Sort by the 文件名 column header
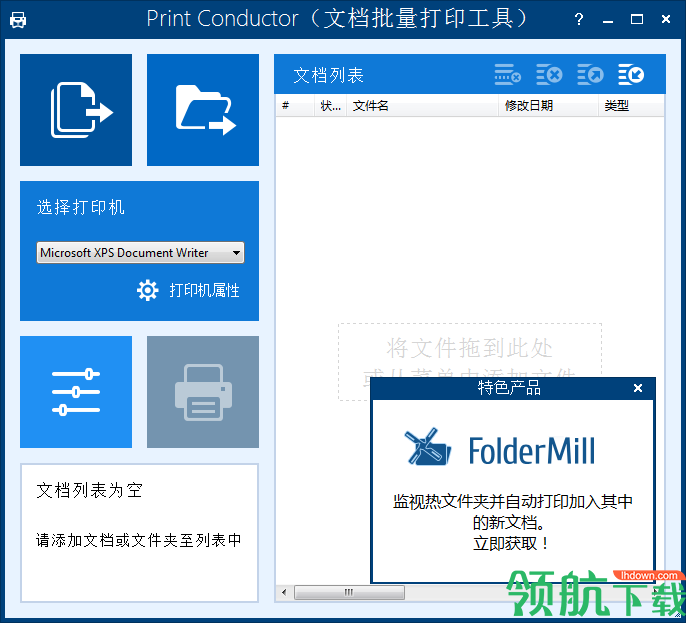 tap(423, 105)
